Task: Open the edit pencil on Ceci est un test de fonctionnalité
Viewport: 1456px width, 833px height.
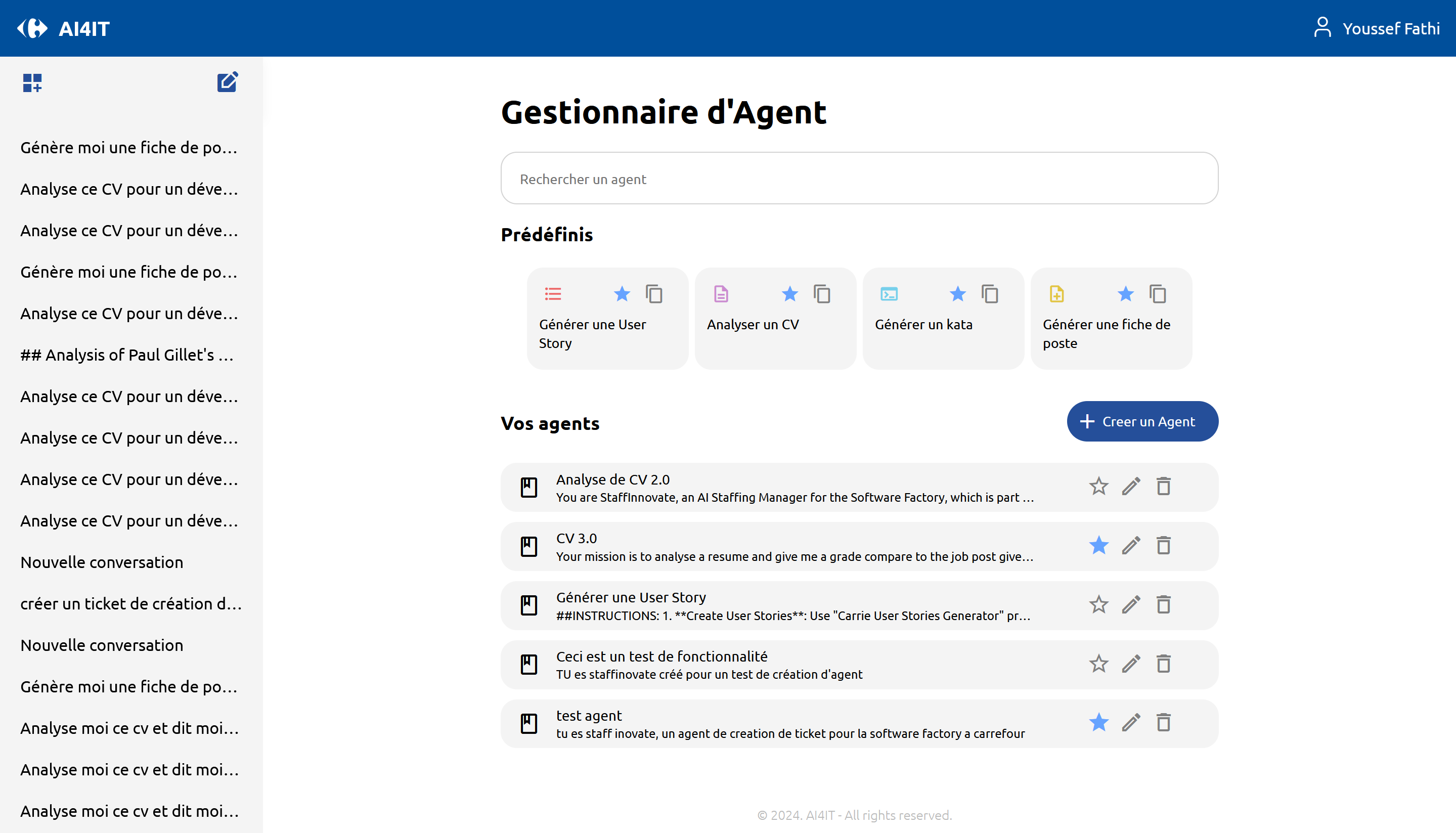Action: coord(1131,664)
